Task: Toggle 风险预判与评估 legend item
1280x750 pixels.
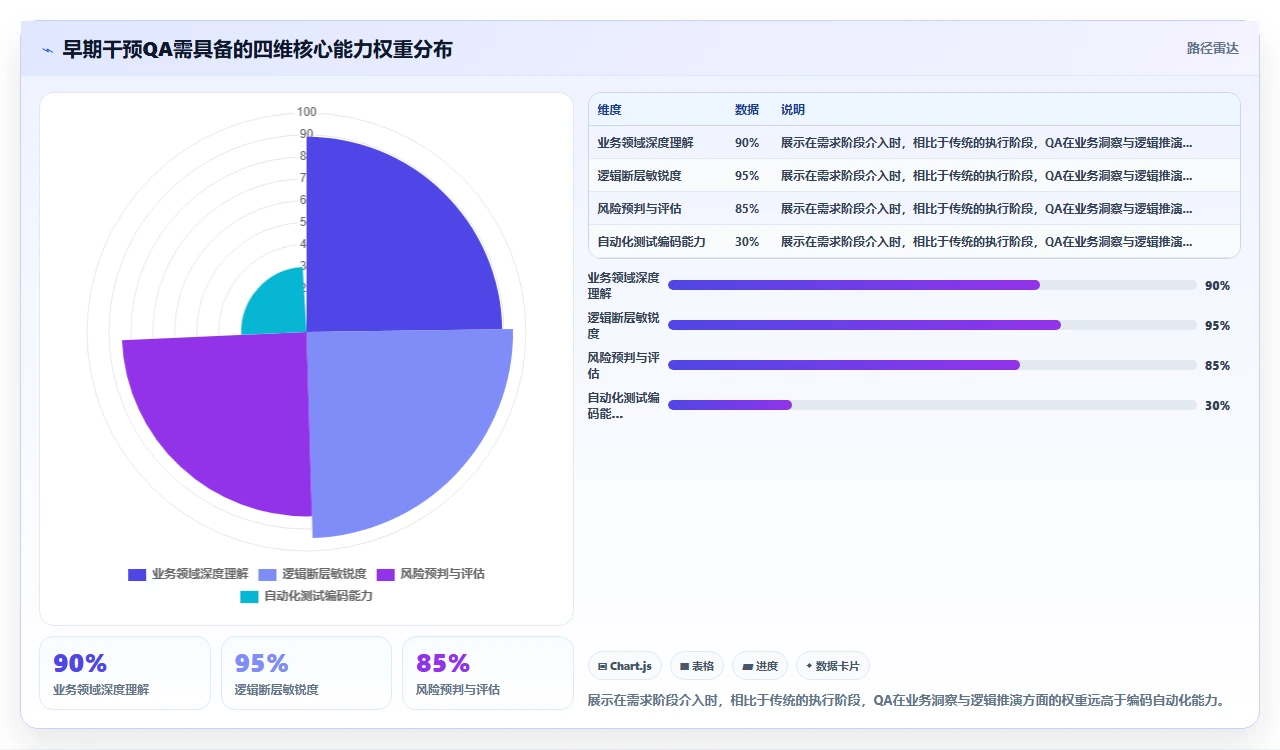Action: (430, 574)
